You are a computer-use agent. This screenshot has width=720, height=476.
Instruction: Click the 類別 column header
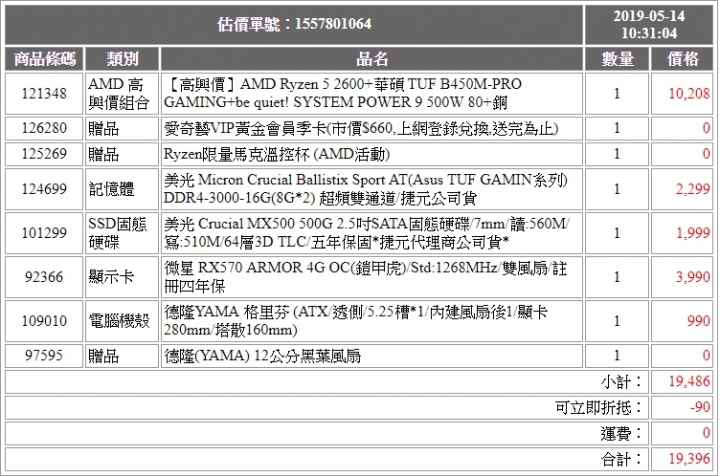tap(122, 59)
